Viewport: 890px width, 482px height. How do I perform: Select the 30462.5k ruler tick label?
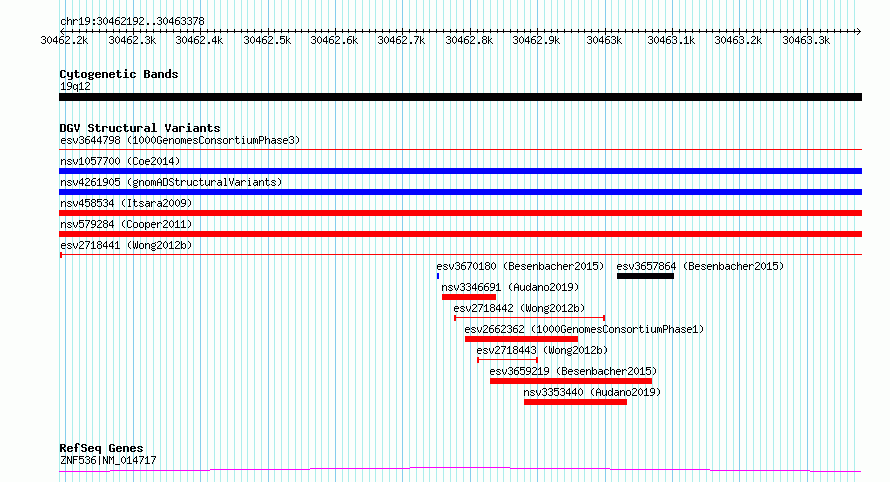coord(267,40)
